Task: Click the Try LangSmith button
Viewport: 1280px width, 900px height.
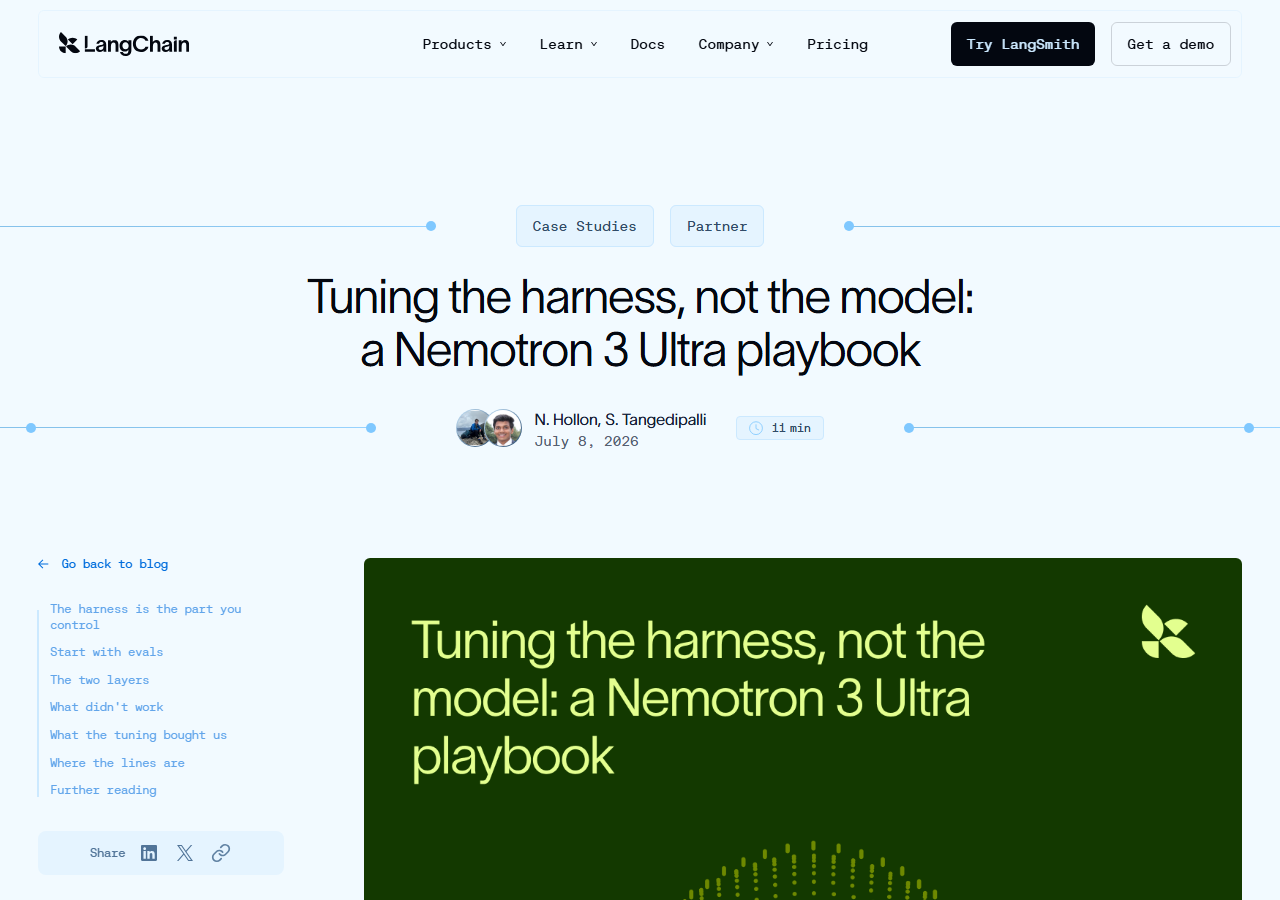Action: point(1023,44)
